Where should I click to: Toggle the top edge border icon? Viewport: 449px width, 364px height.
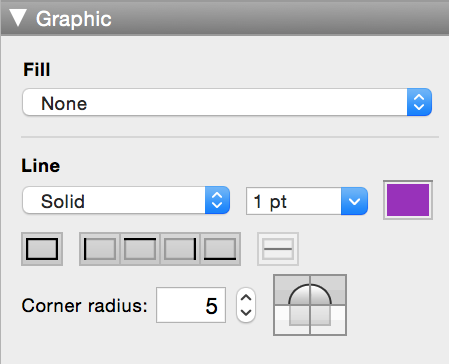(140, 249)
